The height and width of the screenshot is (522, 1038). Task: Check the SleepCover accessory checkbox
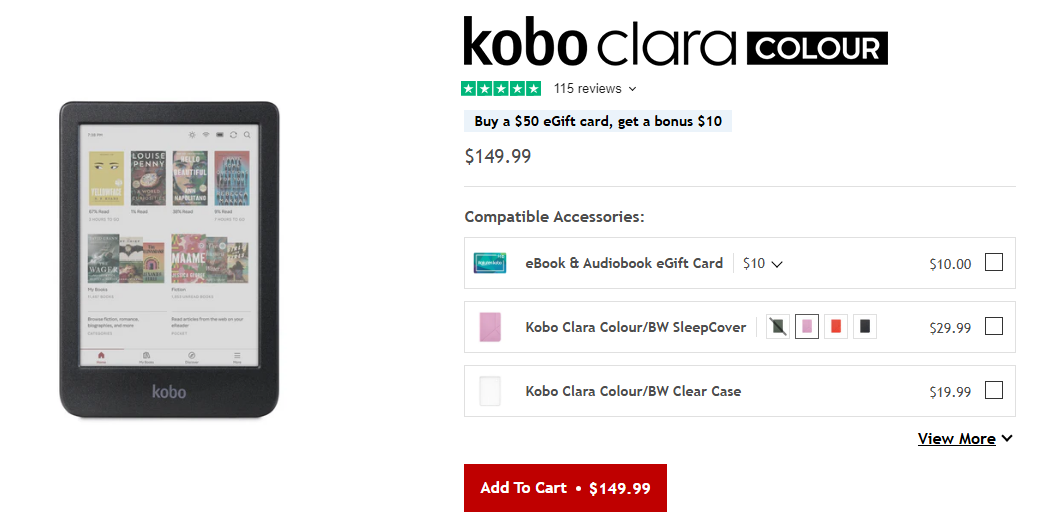pos(993,326)
